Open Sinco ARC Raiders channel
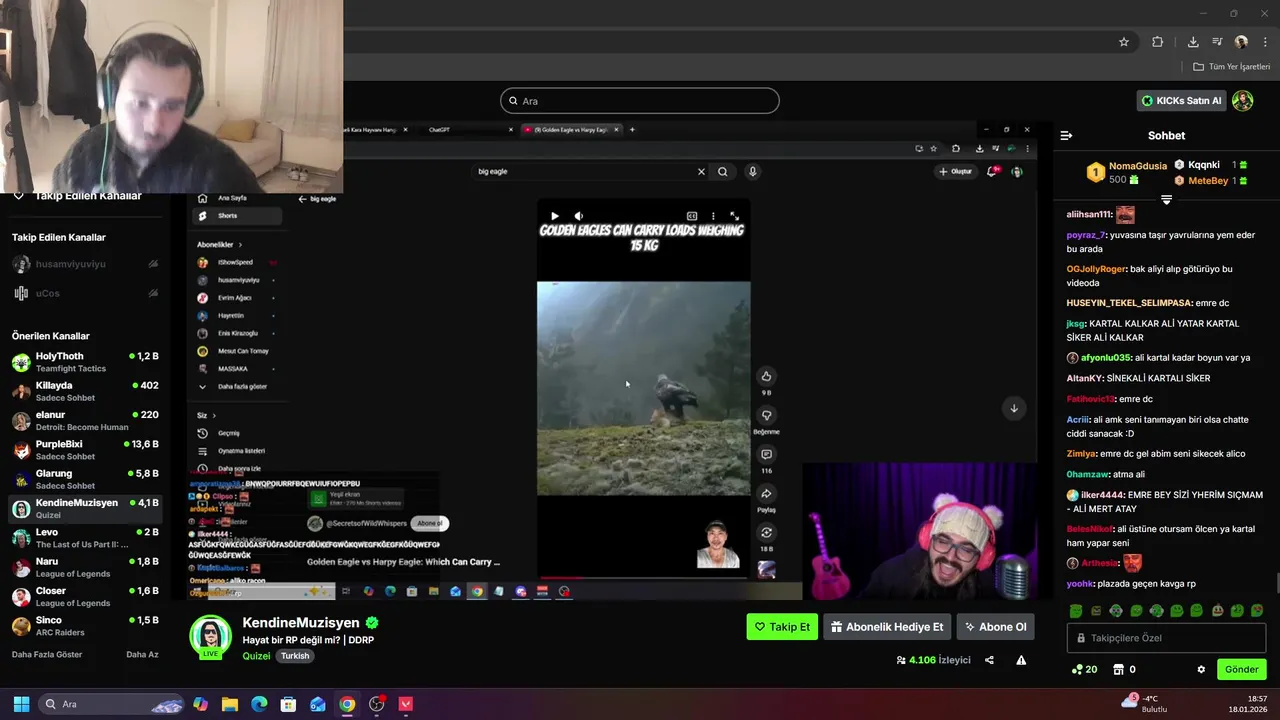Viewport: 1280px width, 720px height. click(85, 626)
